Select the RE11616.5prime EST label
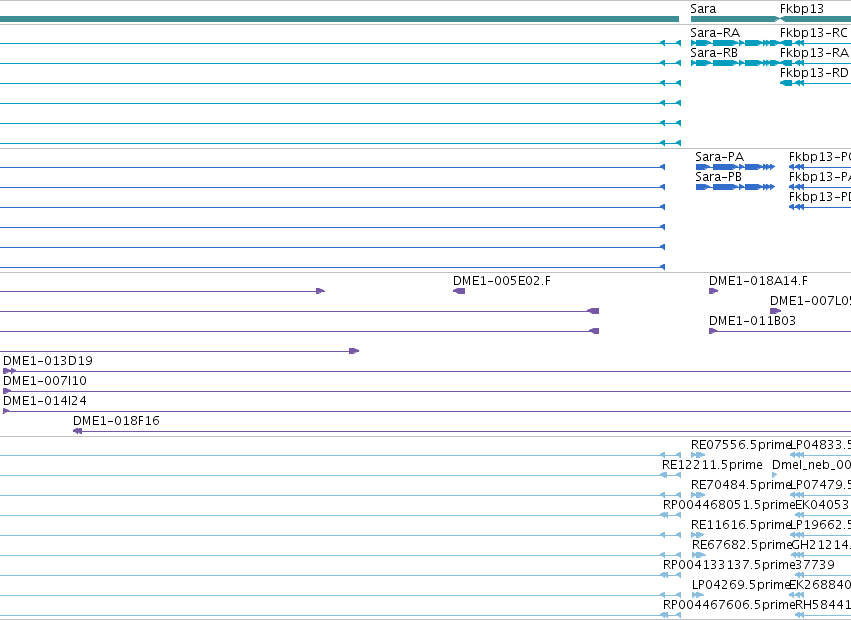Screen dimensions: 851x620 [x=741, y=525]
